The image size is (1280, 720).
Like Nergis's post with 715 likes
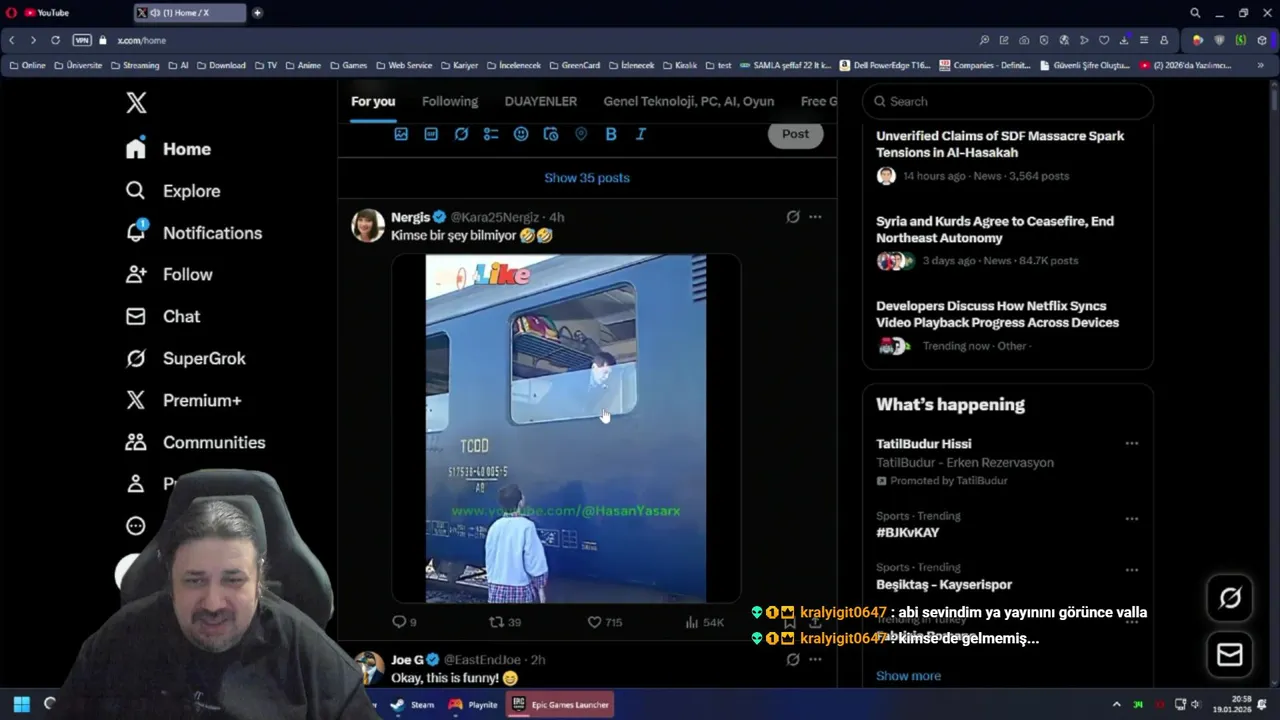(604, 622)
